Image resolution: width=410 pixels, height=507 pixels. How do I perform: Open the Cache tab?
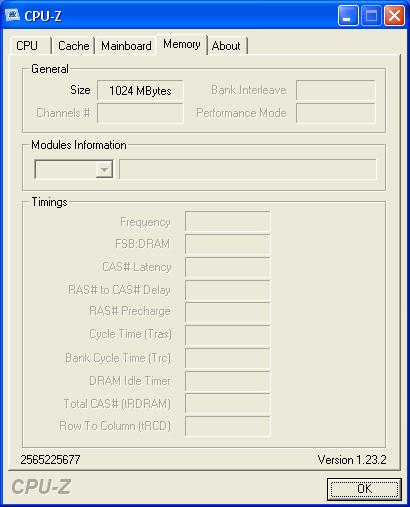73,46
